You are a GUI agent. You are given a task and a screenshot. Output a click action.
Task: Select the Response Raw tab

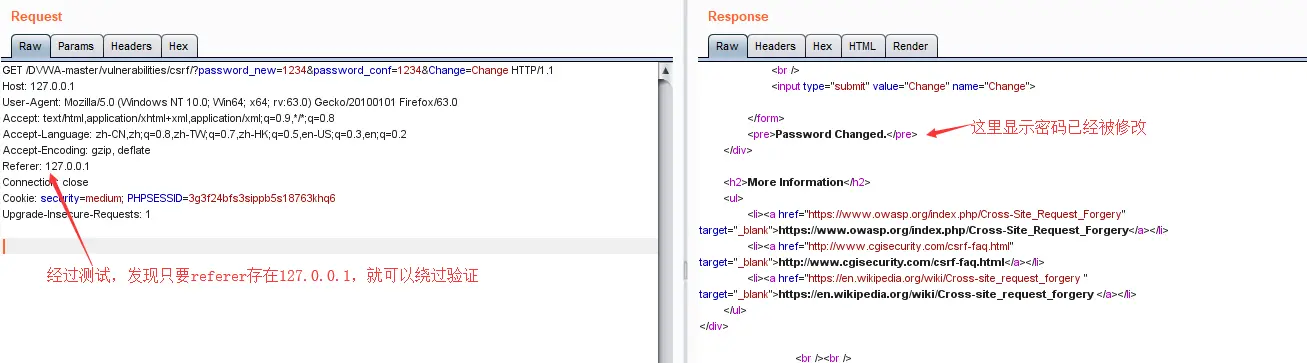click(x=727, y=46)
